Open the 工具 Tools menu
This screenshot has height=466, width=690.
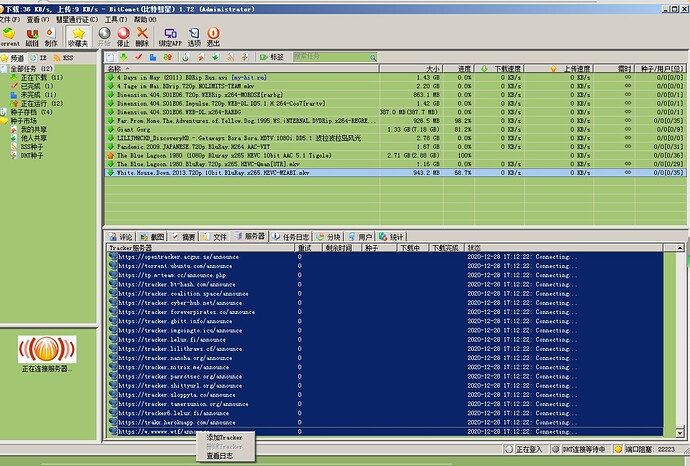click(116, 19)
